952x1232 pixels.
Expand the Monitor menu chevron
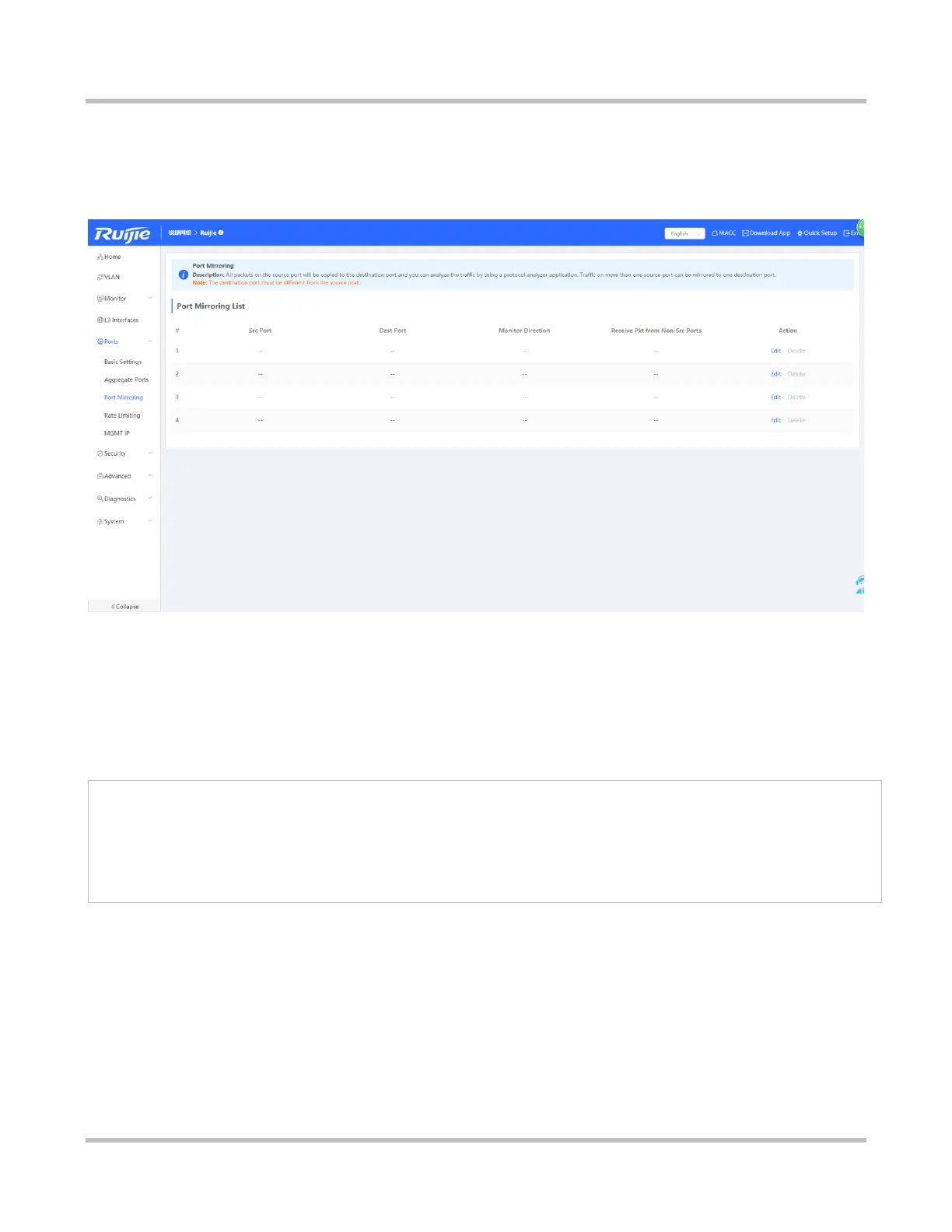point(150,299)
